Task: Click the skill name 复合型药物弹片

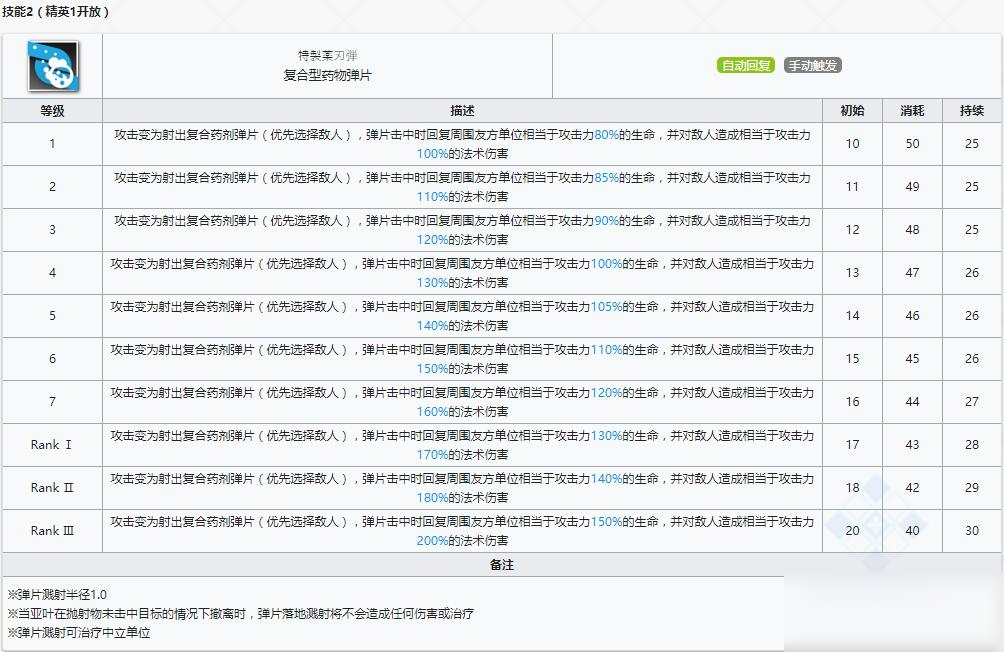Action: (x=327, y=75)
